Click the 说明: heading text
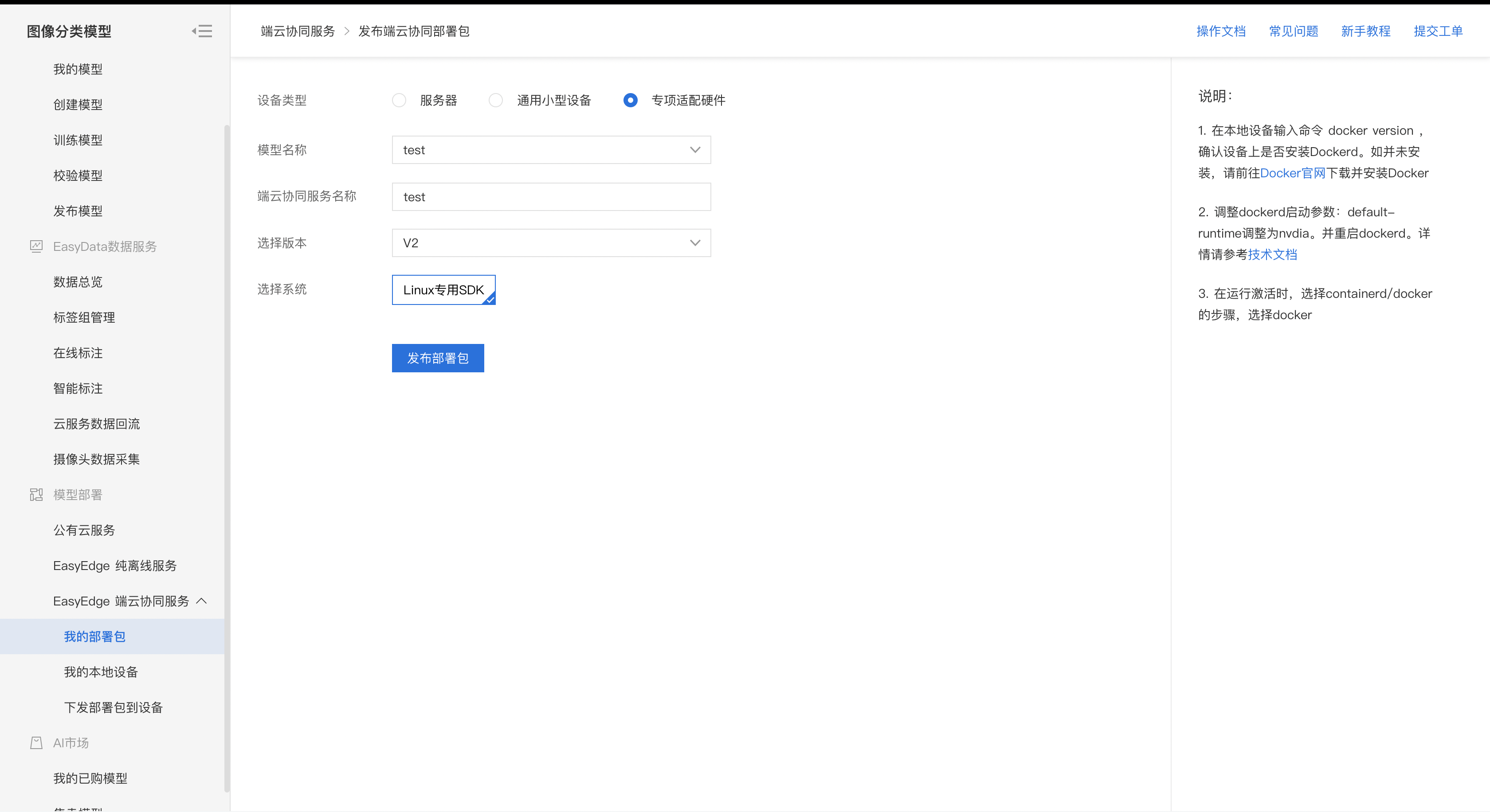Screen dimensions: 1490x812 click(x=1215, y=96)
